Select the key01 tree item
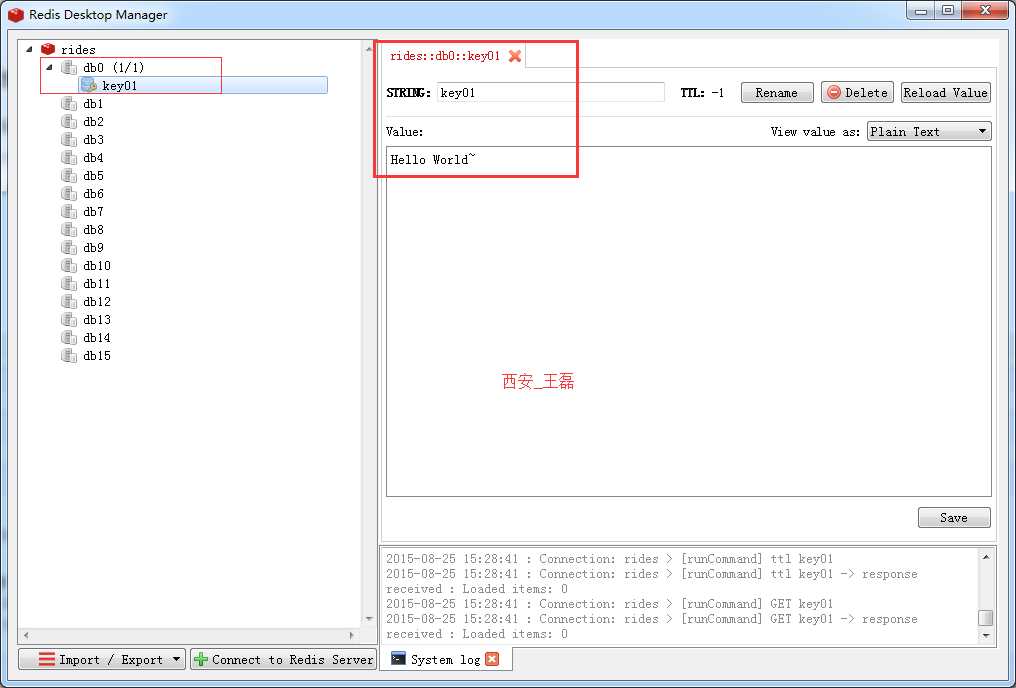1016x688 pixels. 203,86
